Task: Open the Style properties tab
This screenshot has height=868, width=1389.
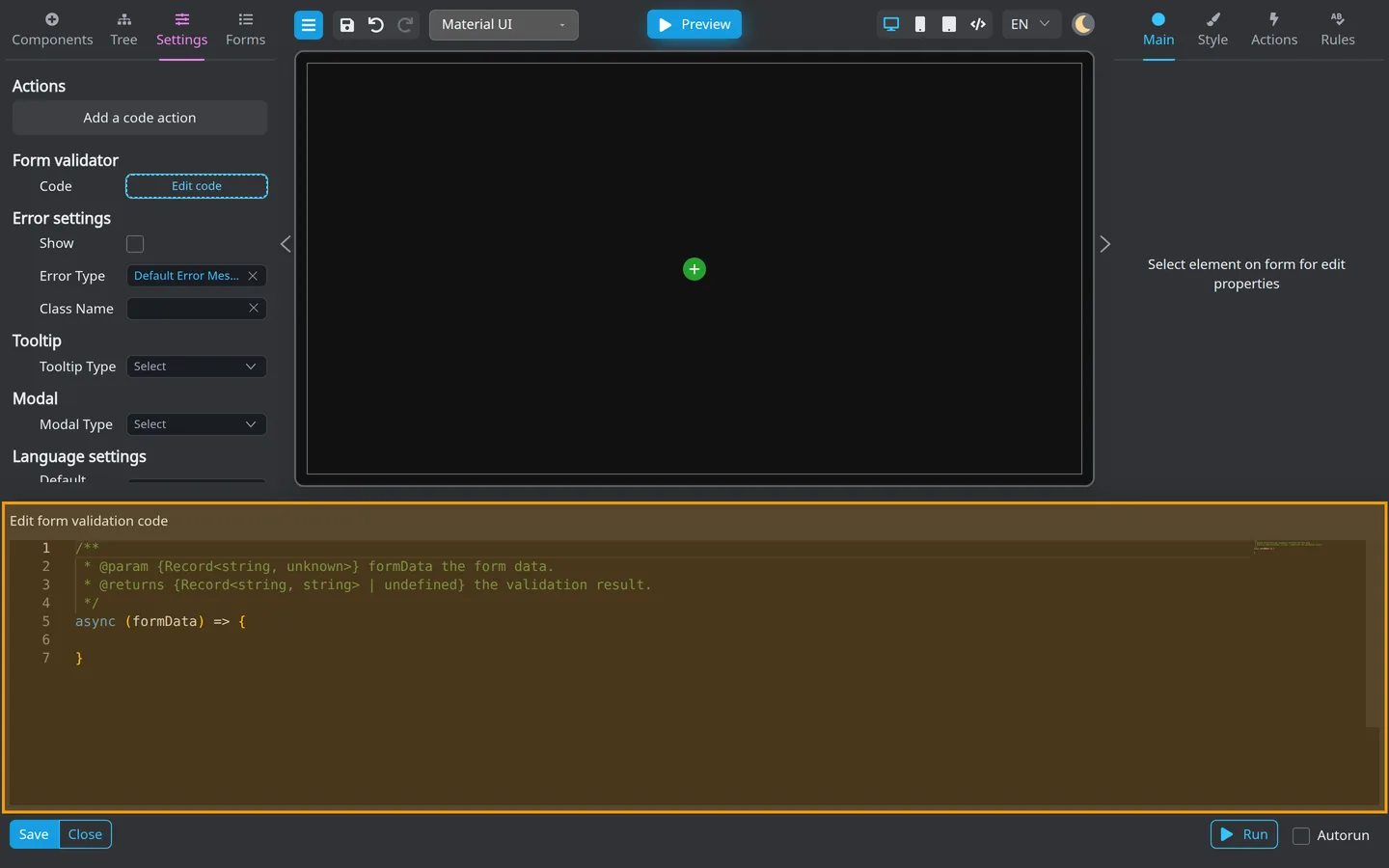Action: click(x=1212, y=30)
